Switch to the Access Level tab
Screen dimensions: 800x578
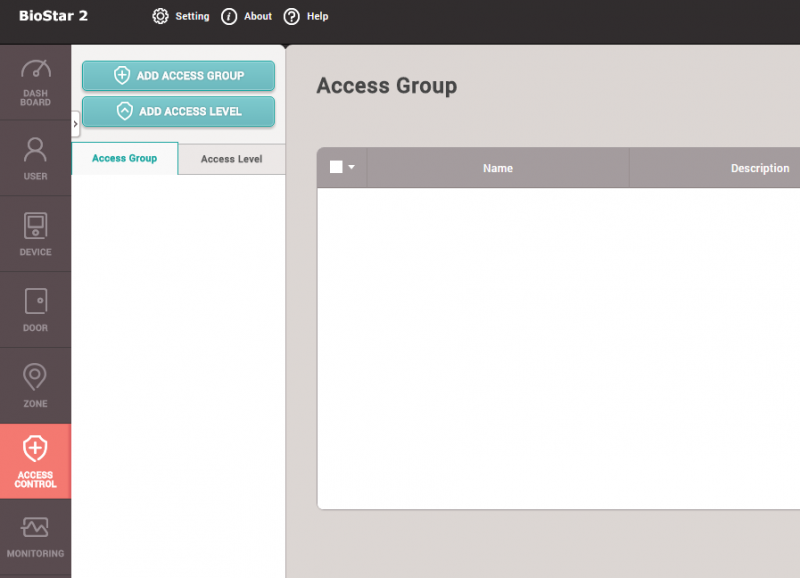click(231, 159)
